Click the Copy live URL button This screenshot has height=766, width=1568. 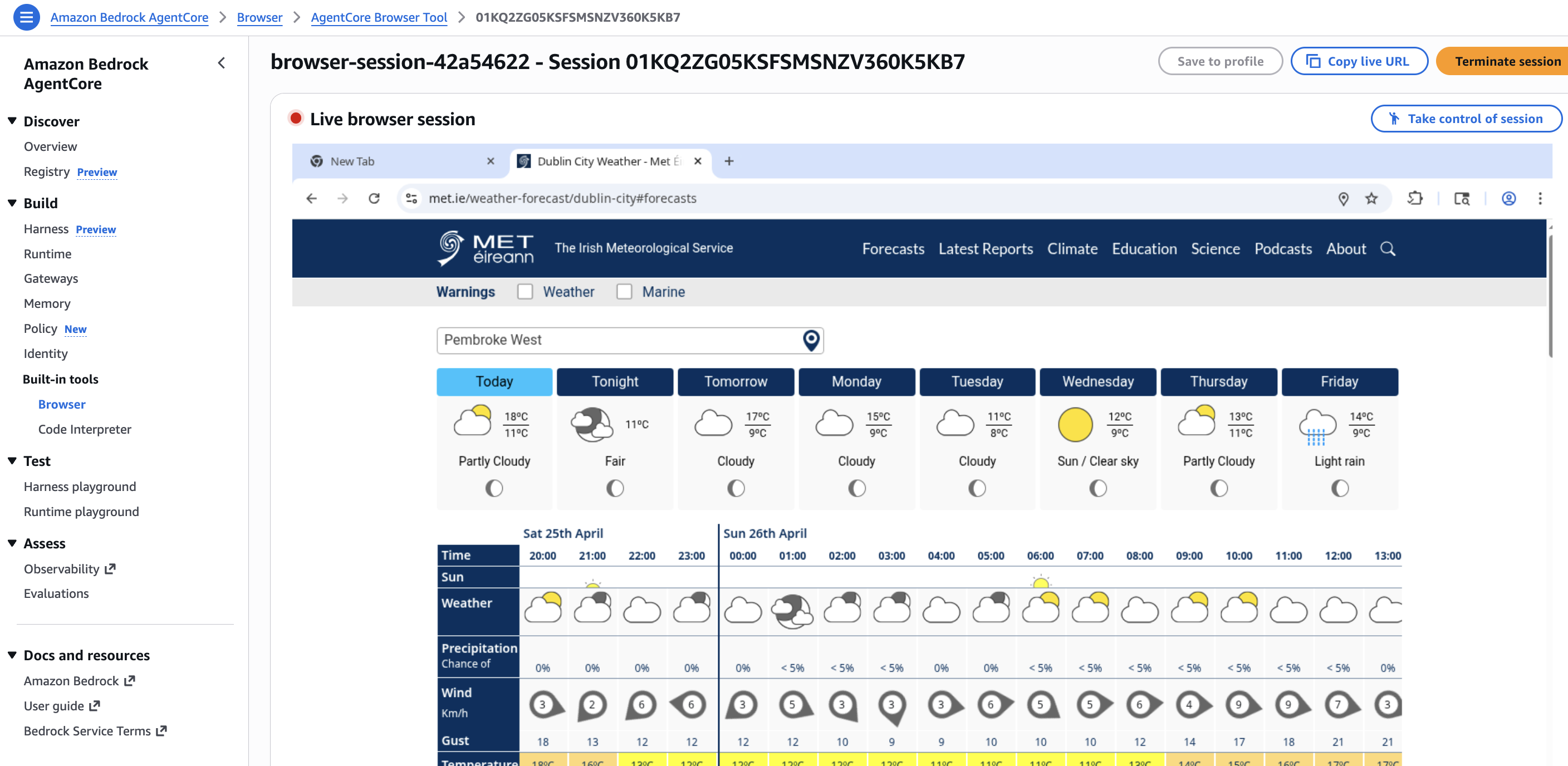coord(1359,61)
